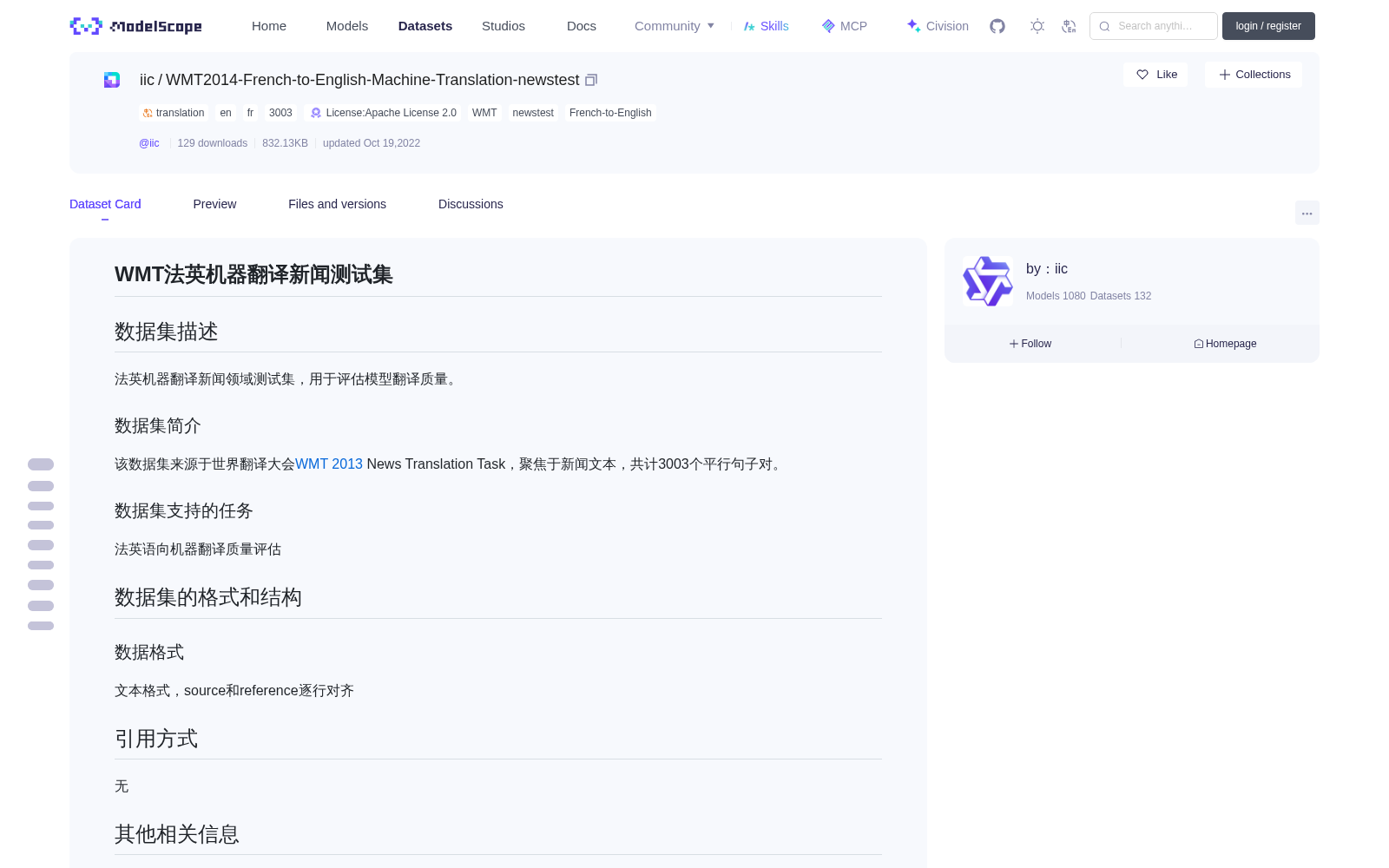Click 'updated Oct 19,2022' text
The image size is (1389, 868).
[372, 143]
